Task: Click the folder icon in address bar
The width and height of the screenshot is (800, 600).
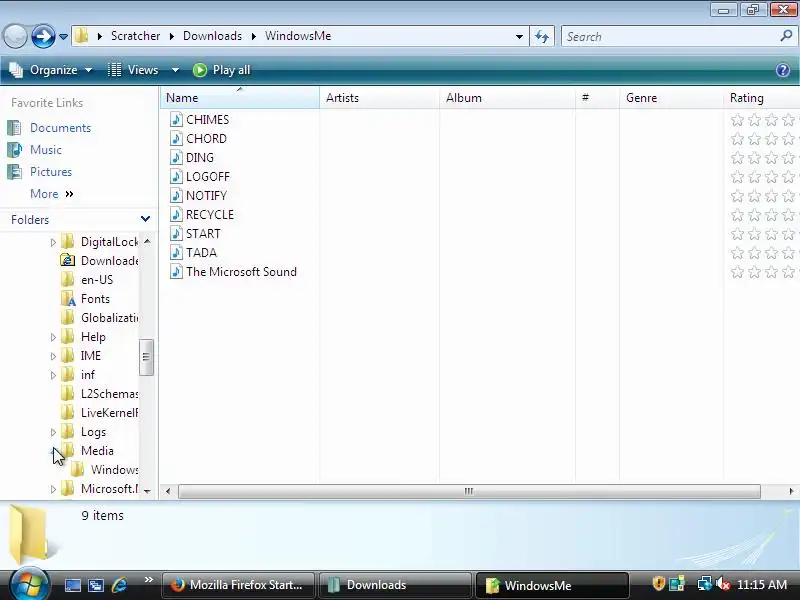Action: (82, 36)
